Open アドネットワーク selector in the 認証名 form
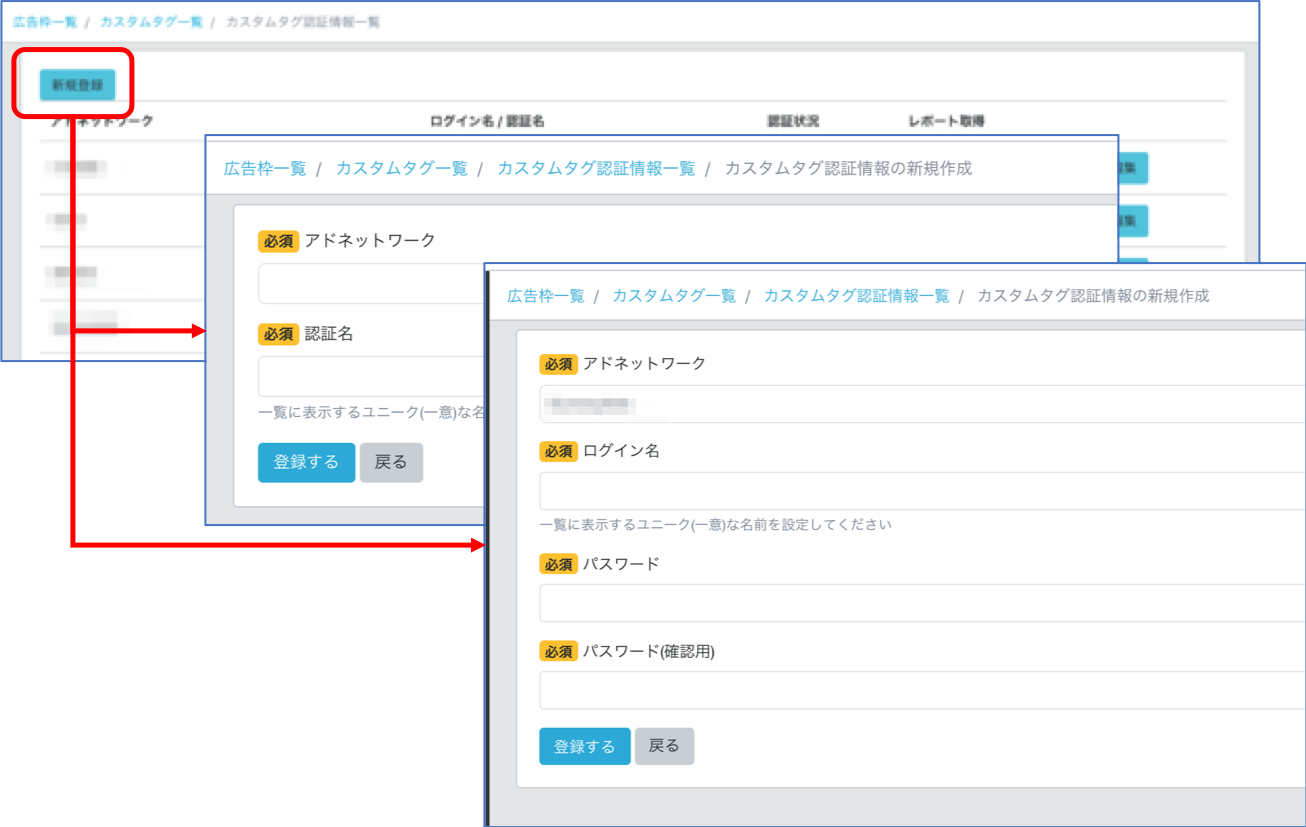The height and width of the screenshot is (827, 1306). pyautogui.click(x=370, y=283)
